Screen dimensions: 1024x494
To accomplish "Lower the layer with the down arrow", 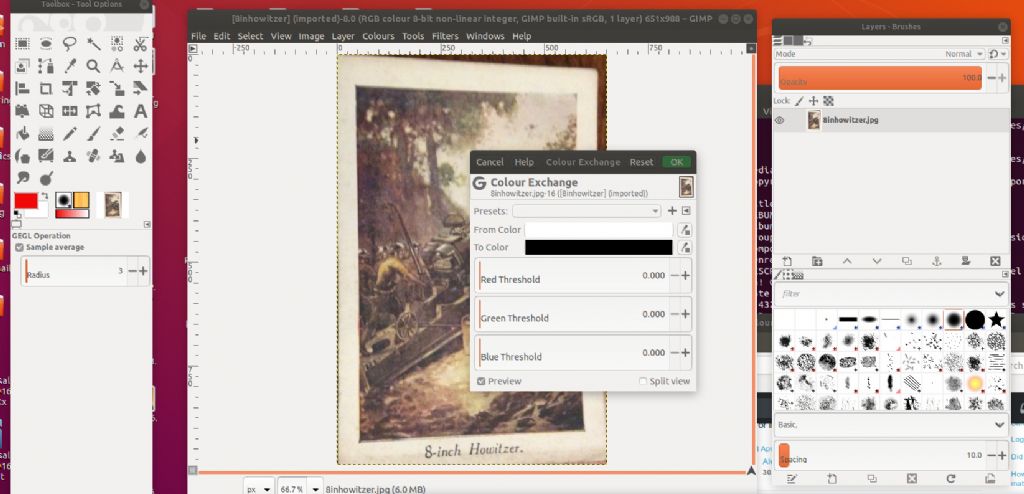I will [877, 261].
